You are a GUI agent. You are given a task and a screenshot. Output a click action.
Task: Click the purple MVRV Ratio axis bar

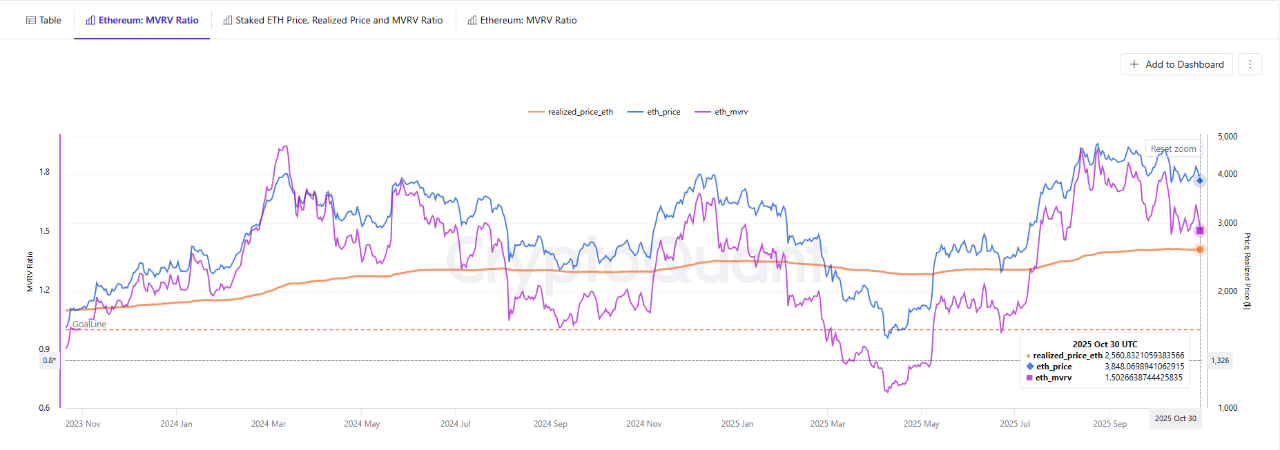point(61,270)
